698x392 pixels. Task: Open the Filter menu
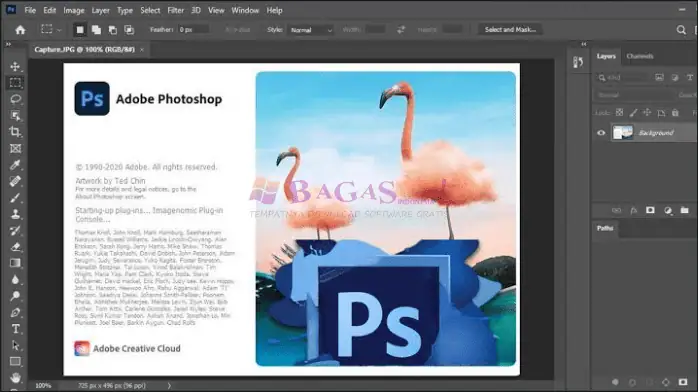tap(175, 10)
